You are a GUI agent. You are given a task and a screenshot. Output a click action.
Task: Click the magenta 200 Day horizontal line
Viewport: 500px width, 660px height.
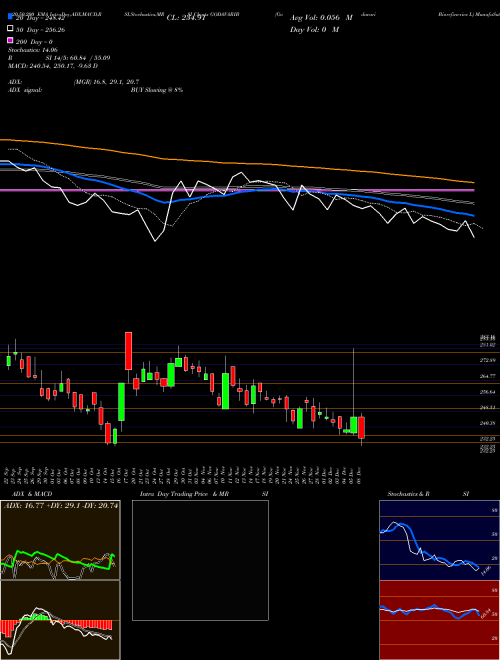(237, 190)
